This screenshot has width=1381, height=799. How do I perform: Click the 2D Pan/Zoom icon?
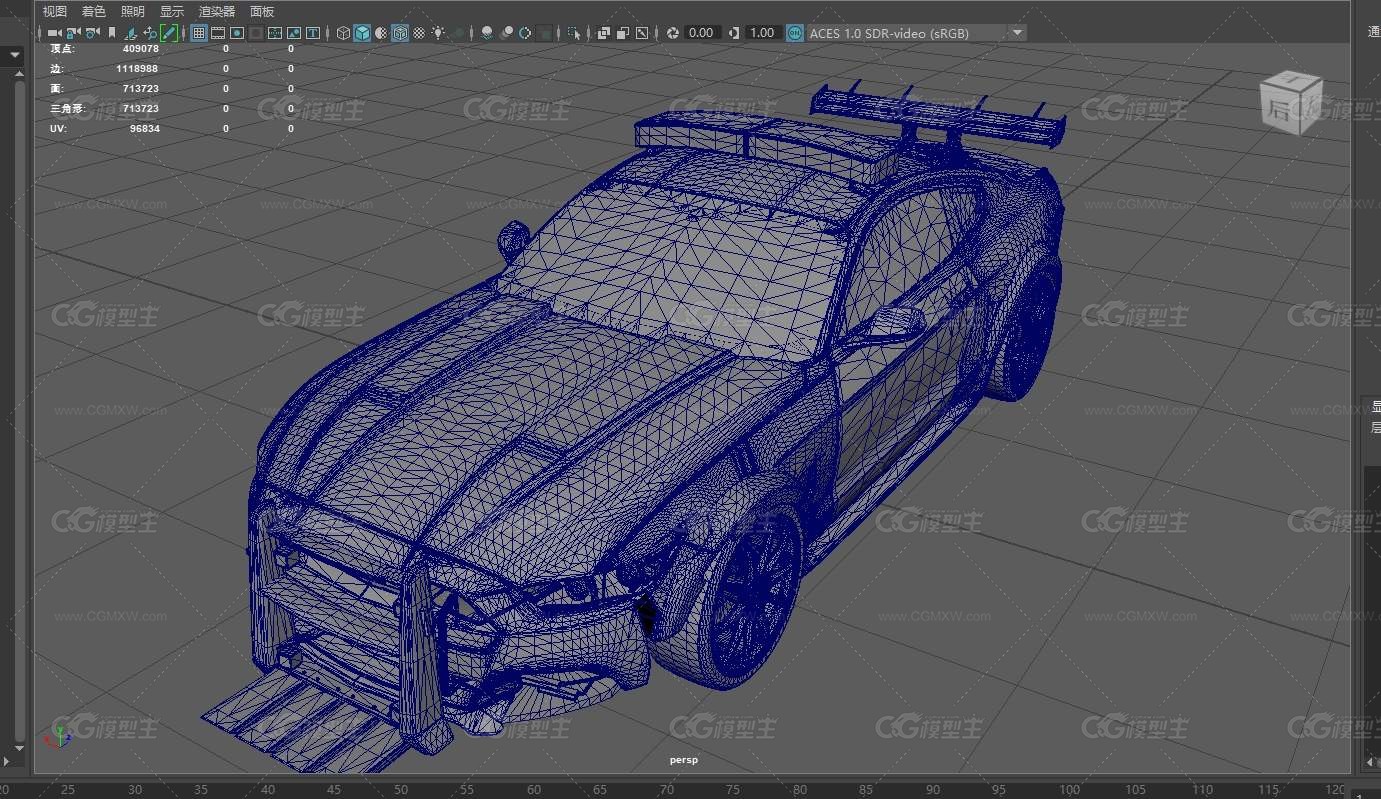(x=150, y=33)
